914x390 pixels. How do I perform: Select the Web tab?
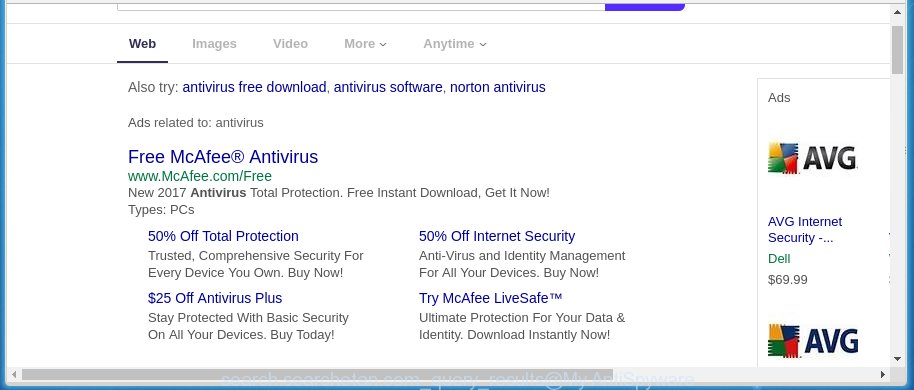click(142, 44)
